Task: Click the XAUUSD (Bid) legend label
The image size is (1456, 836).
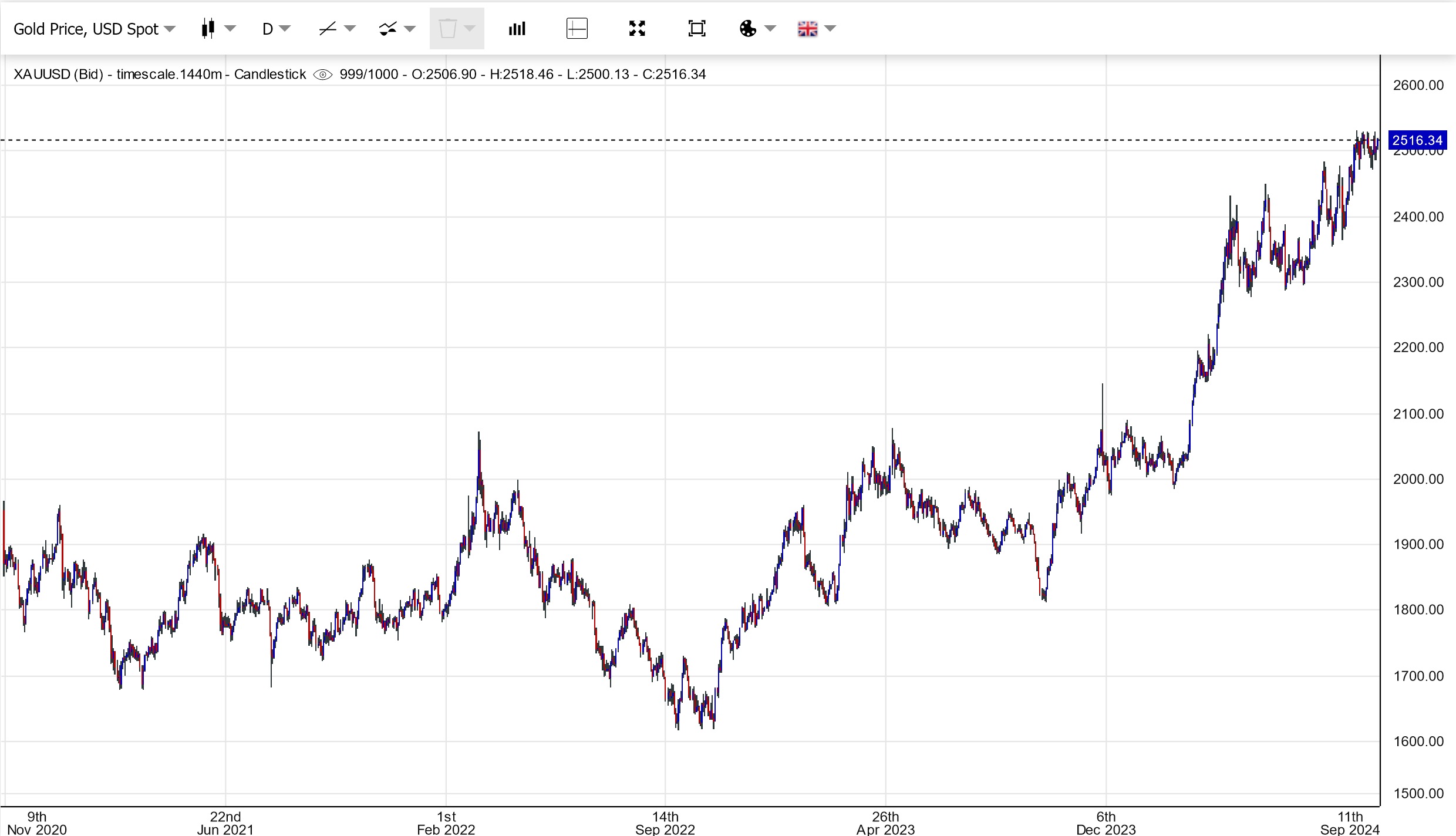Action: [58, 75]
